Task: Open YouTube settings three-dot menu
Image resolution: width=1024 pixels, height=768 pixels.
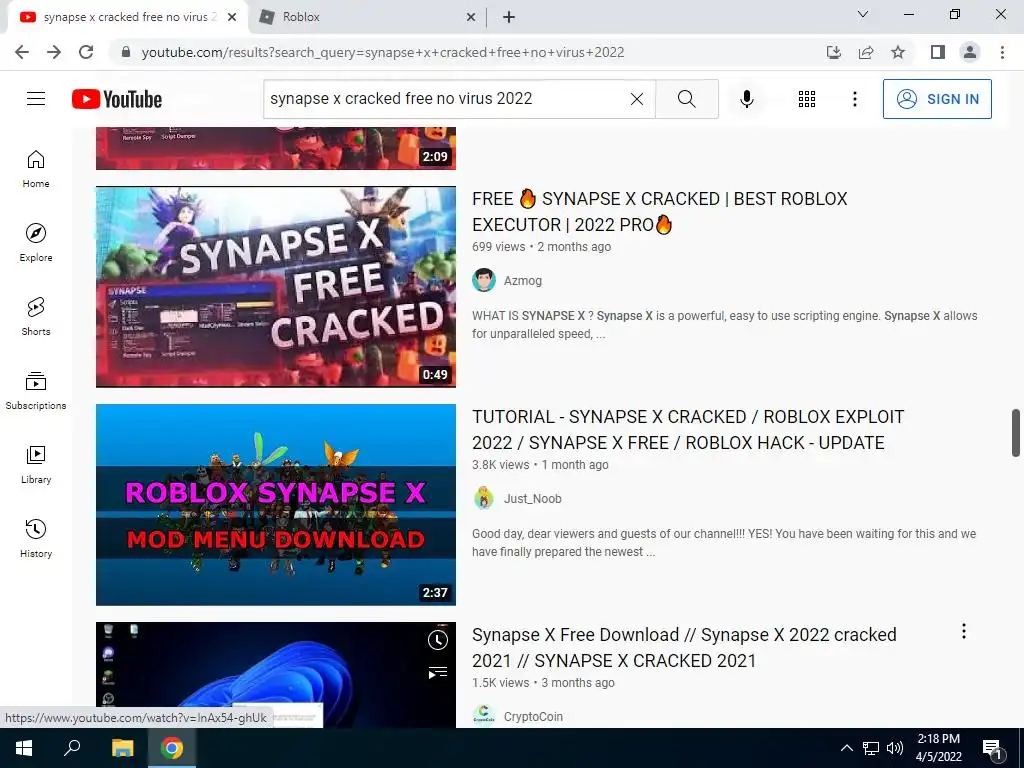Action: (x=854, y=99)
